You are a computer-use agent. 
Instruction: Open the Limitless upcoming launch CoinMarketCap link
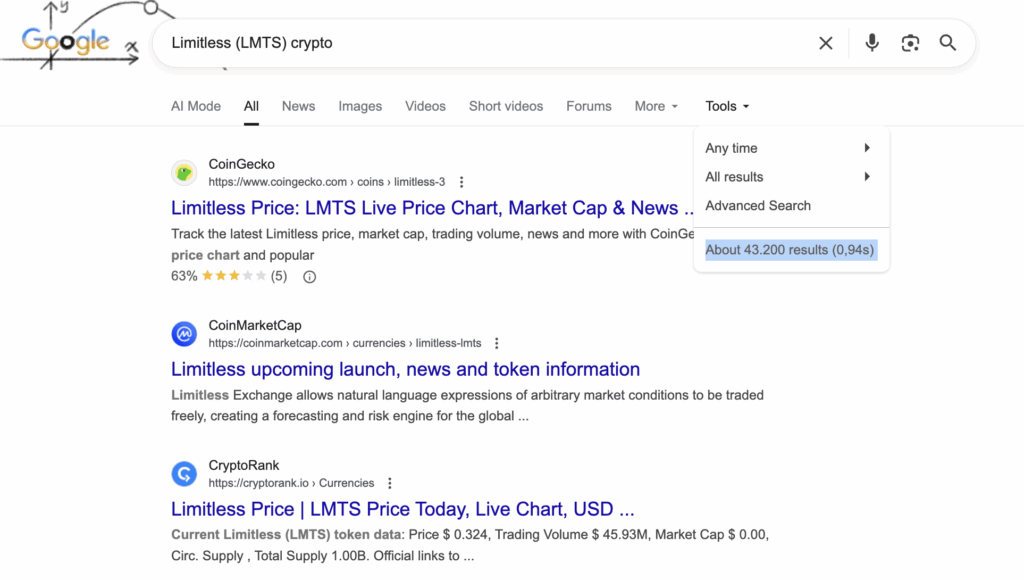405,369
